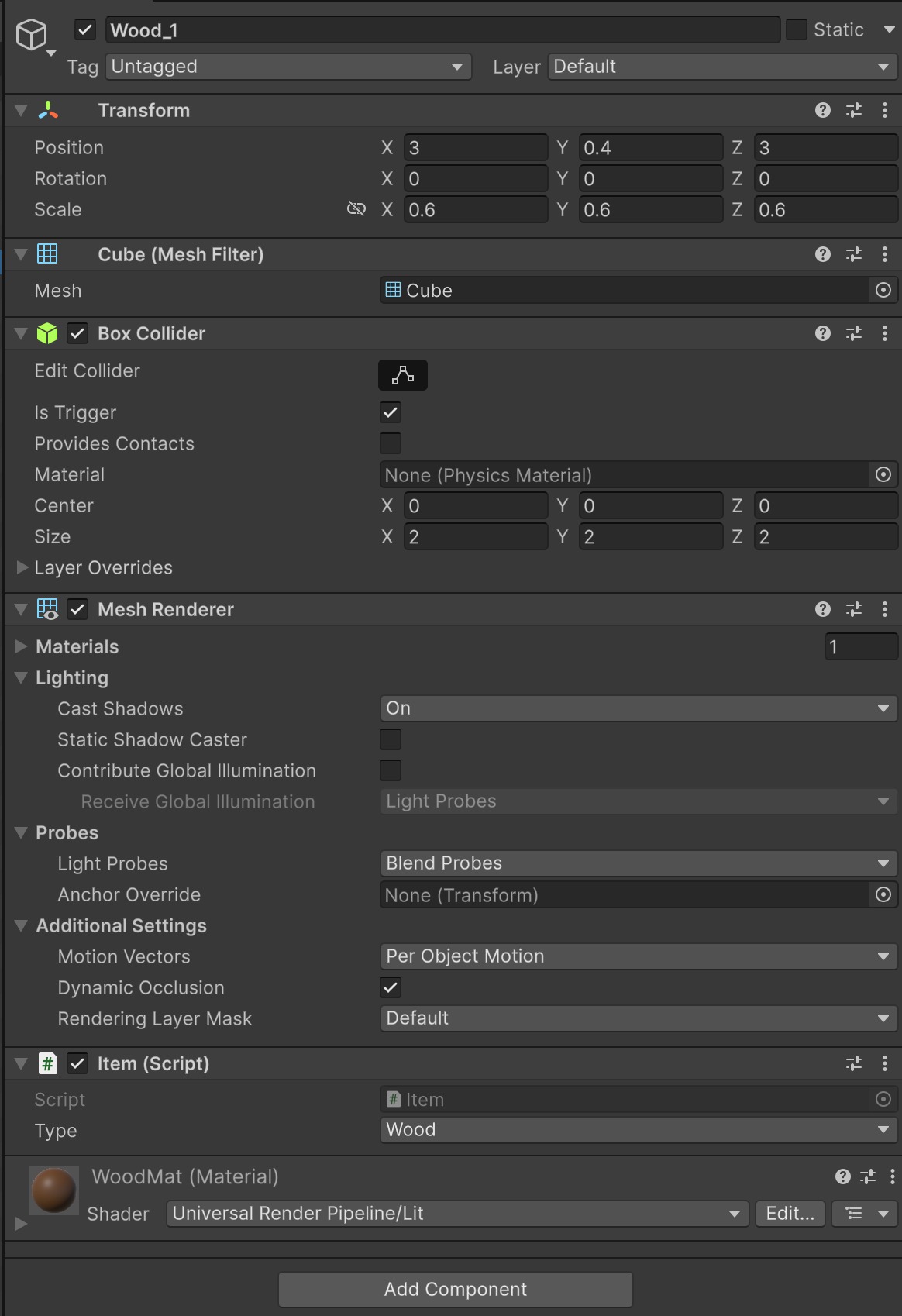
Task: Disable the Mesh Renderer component
Action: tap(77, 609)
